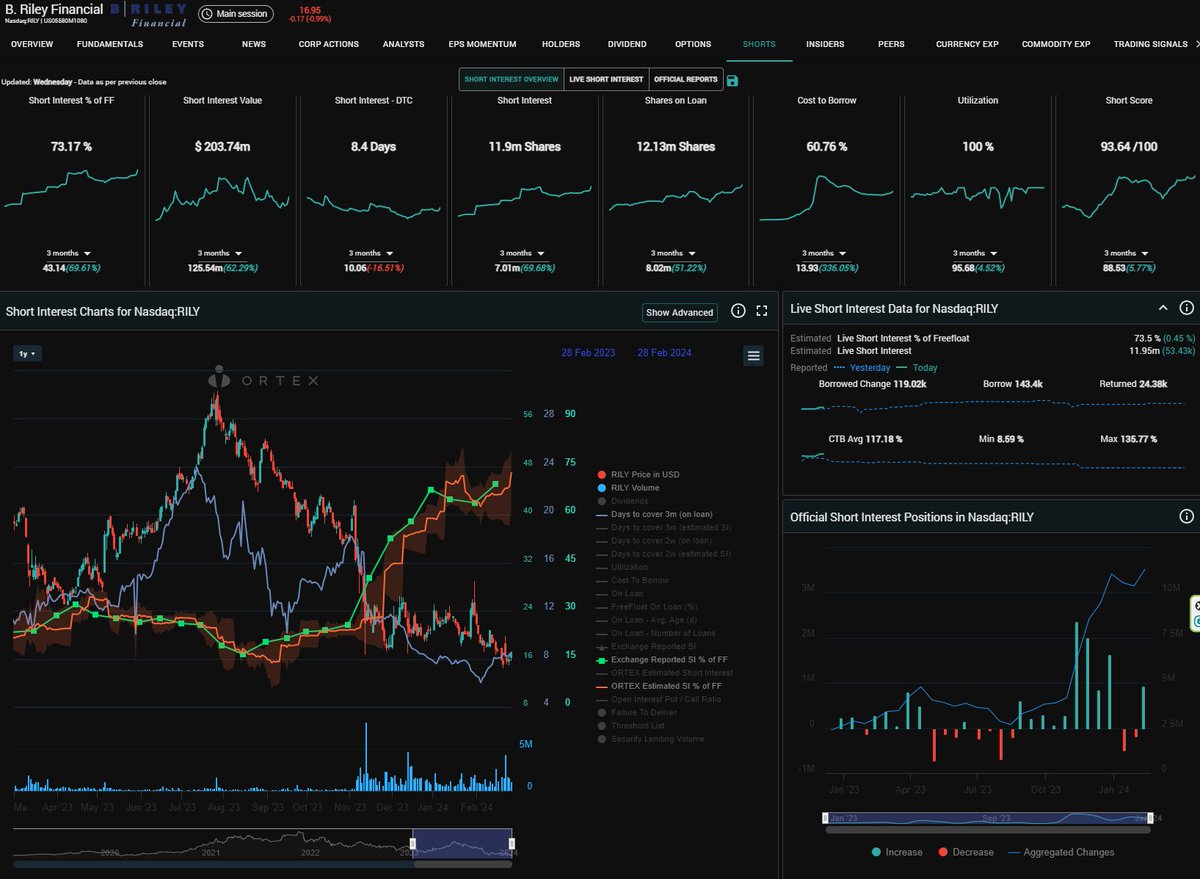Click range navigator under Official Short Interest chart
This screenshot has height=879, width=1200.
(x=988, y=818)
